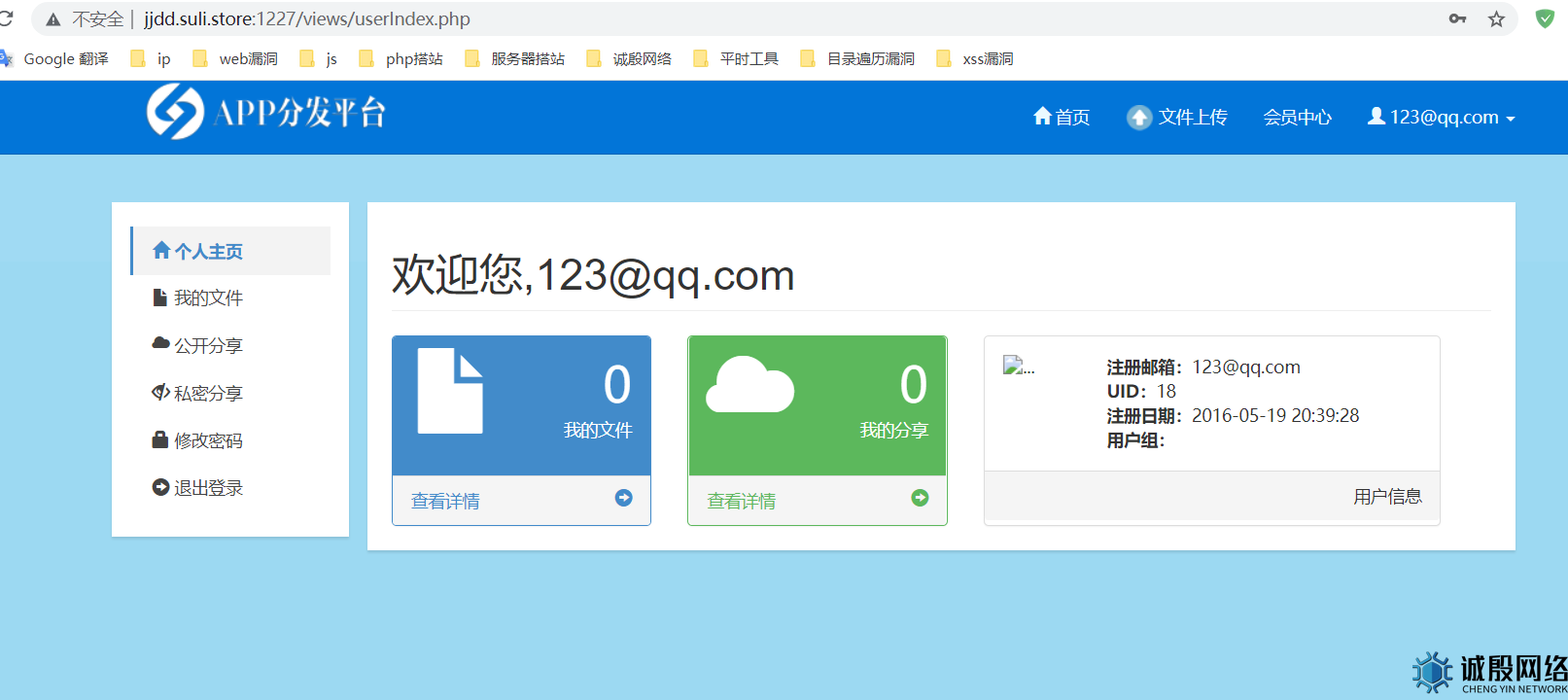This screenshot has width=1568, height=700.
Task: Open the 诚殷网络 bookmark folder
Action: [629, 58]
